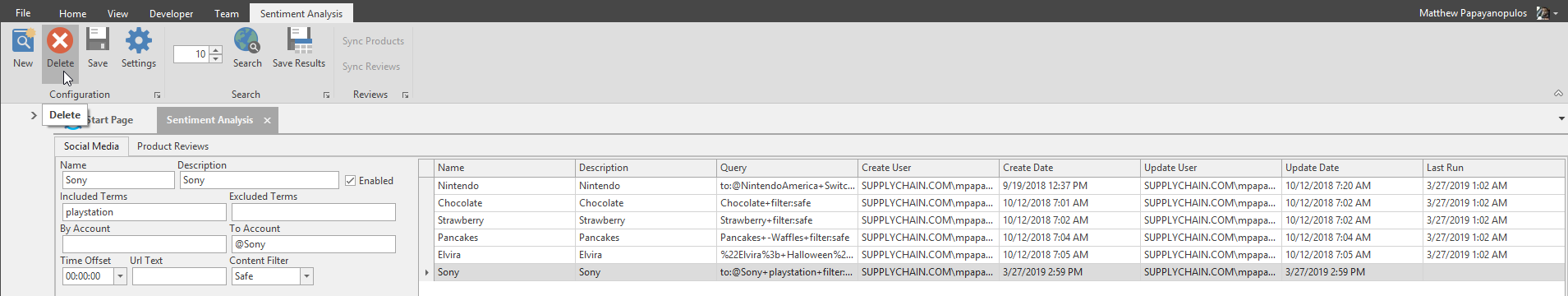Run the Search globe icon

coord(247,40)
